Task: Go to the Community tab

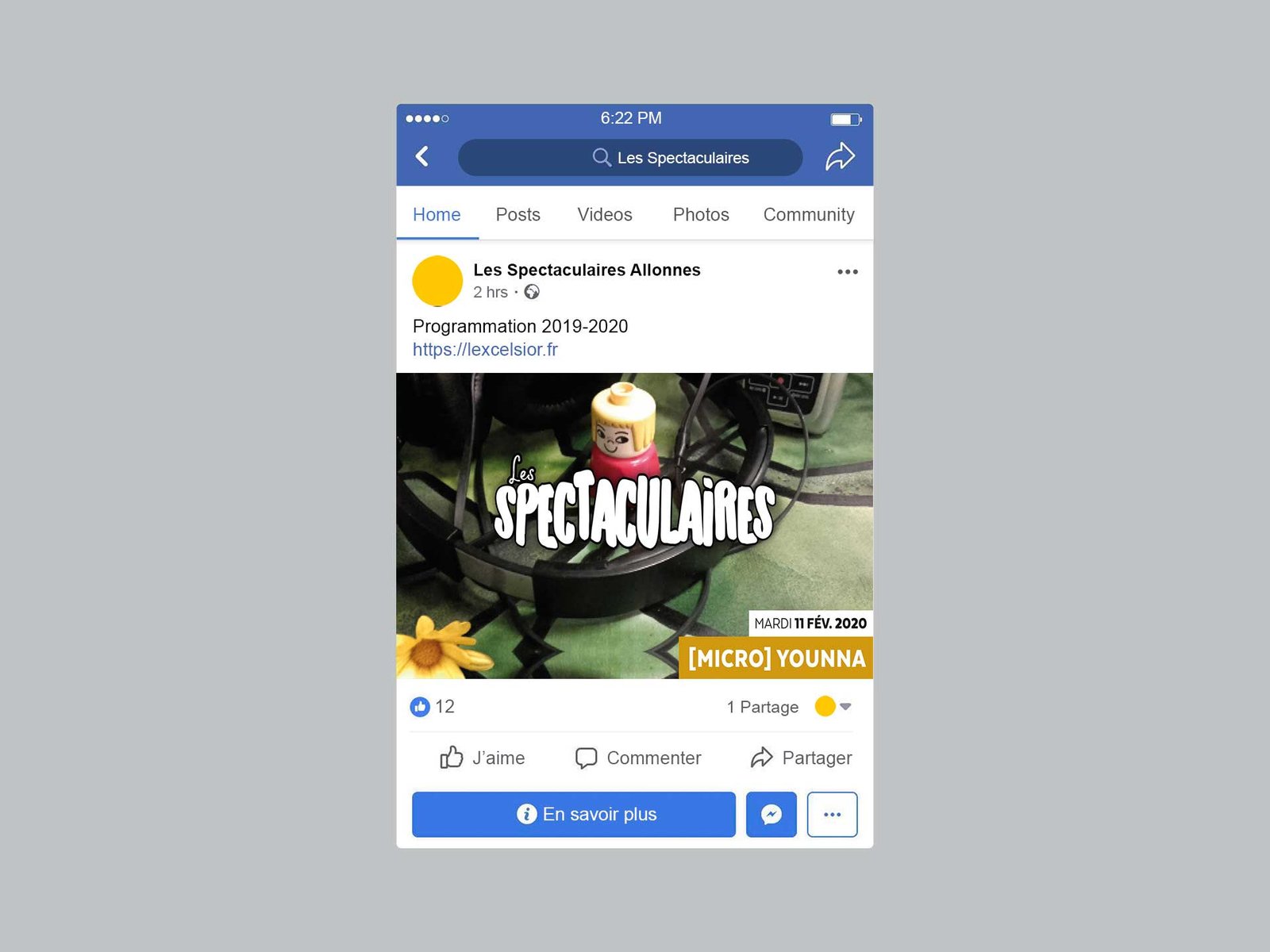Action: [x=809, y=214]
